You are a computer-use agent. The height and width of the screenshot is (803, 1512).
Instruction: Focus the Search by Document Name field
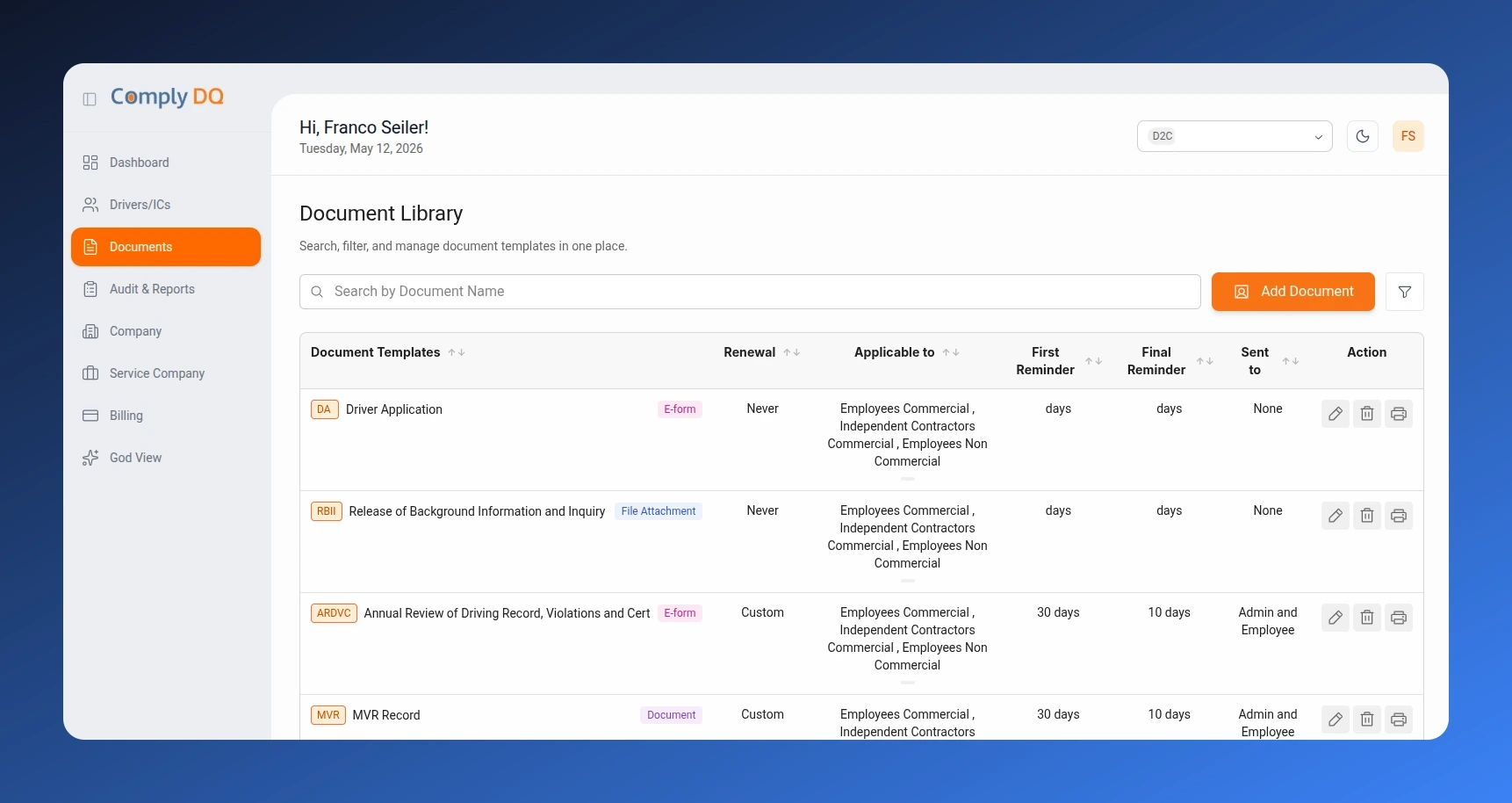click(x=750, y=292)
